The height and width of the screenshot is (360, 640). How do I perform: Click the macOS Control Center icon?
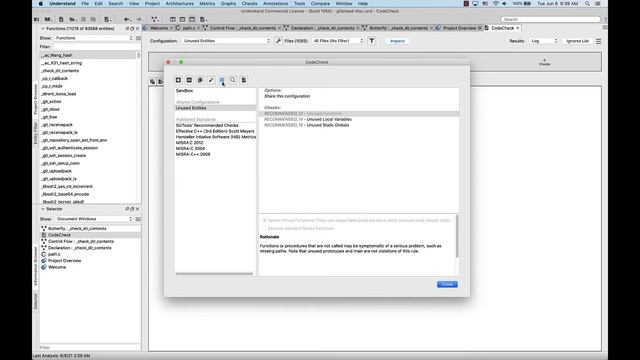click(x=598, y=4)
